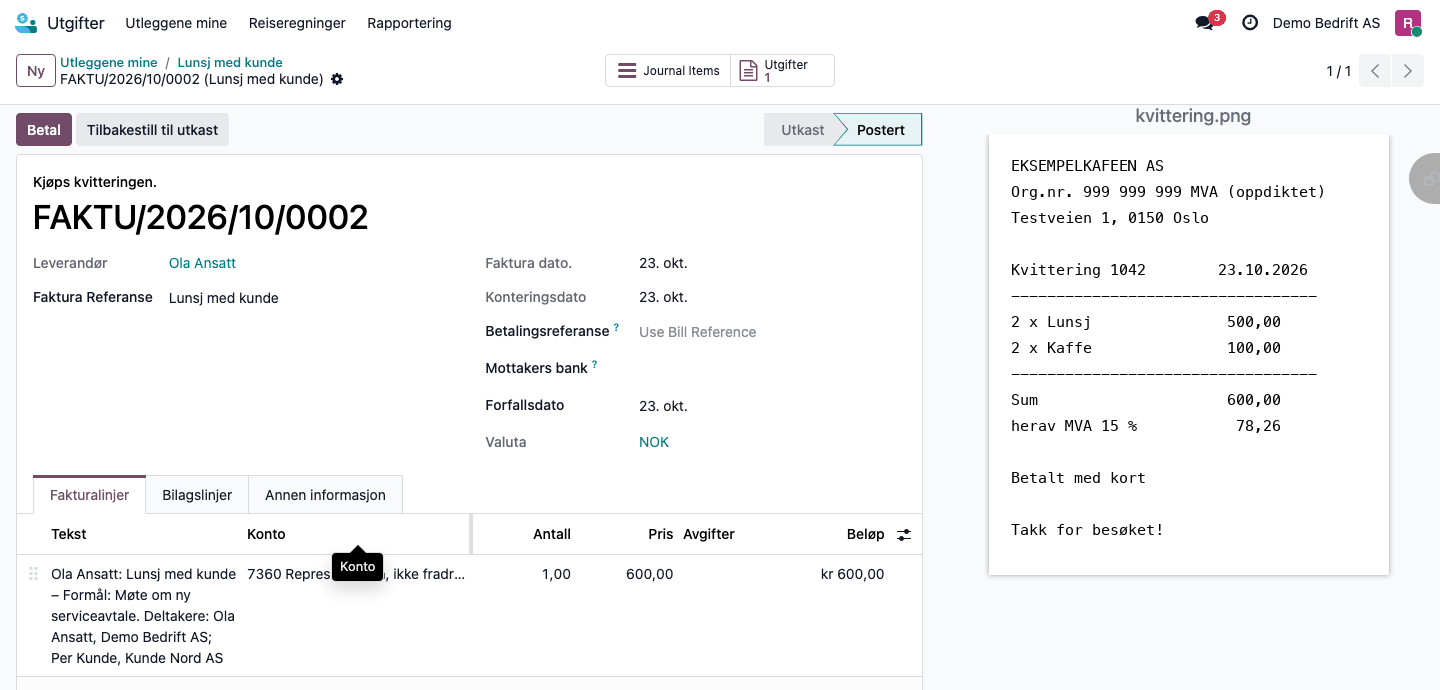Open the activities clock icon

1250,23
